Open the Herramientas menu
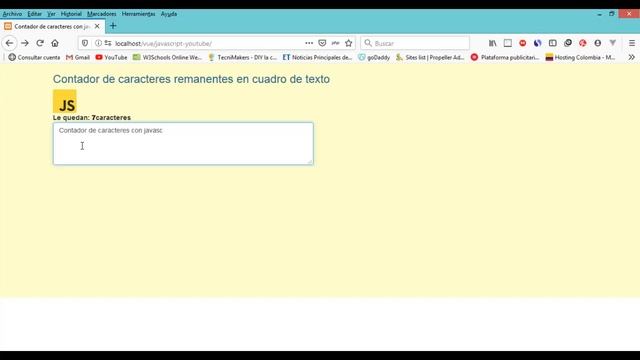Screen dimensions: 640x360 (x=138, y=14)
